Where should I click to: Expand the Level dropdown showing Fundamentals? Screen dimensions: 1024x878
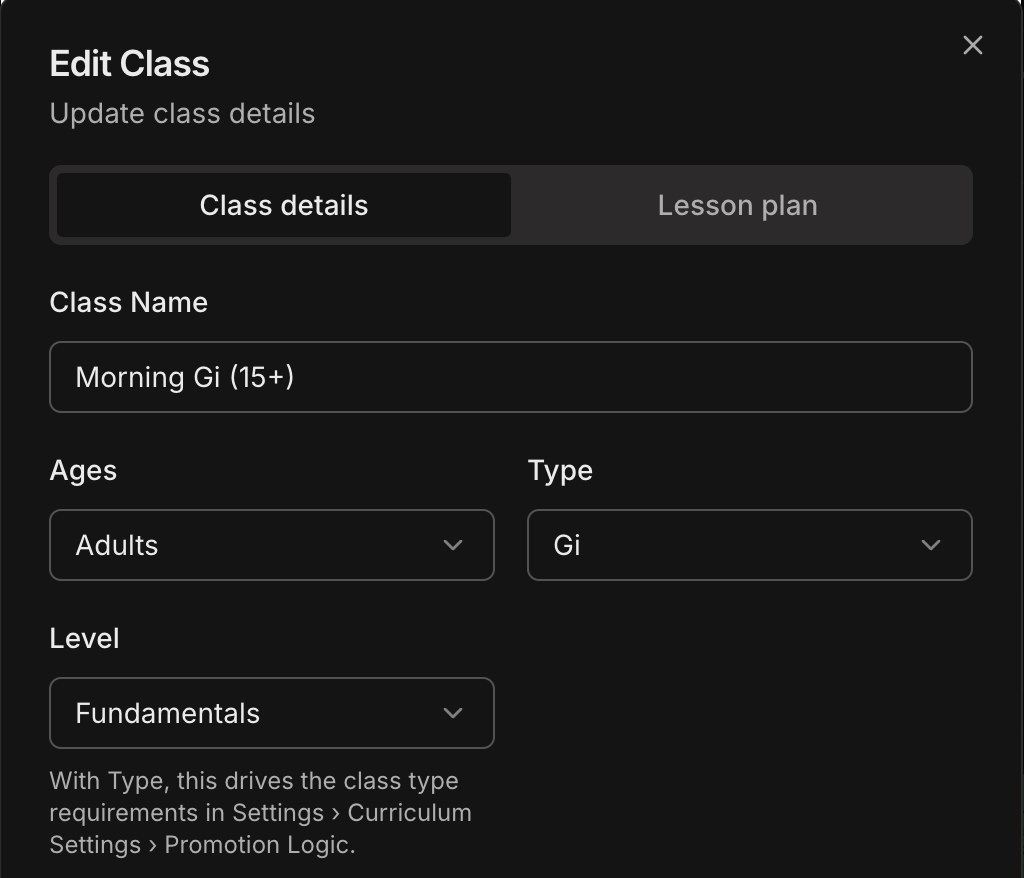coord(272,713)
